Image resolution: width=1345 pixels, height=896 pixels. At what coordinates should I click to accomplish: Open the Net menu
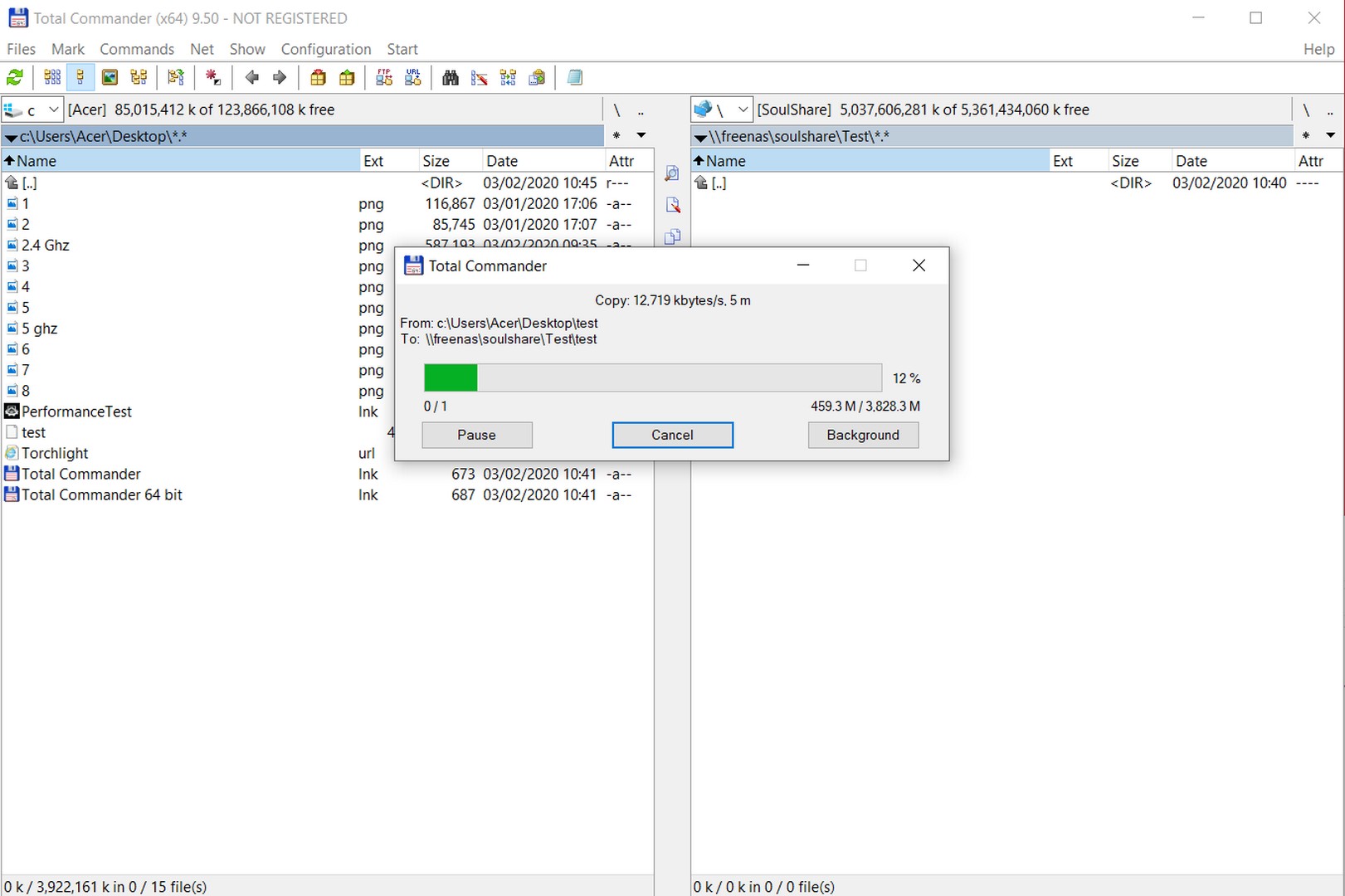(202, 49)
